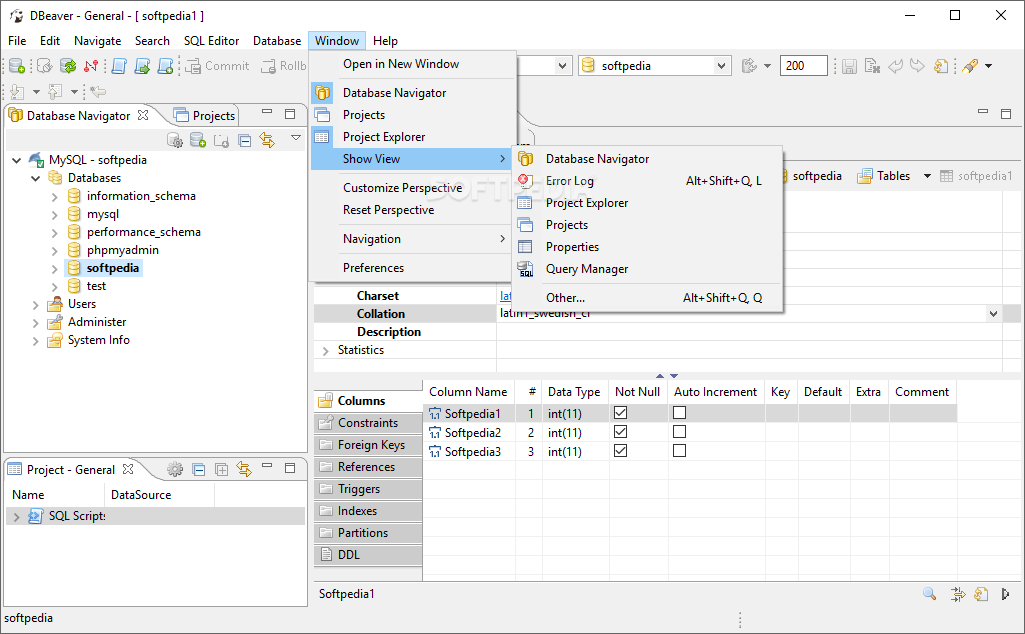Expand the information_schema database node
The image size is (1025, 634).
click(54, 196)
